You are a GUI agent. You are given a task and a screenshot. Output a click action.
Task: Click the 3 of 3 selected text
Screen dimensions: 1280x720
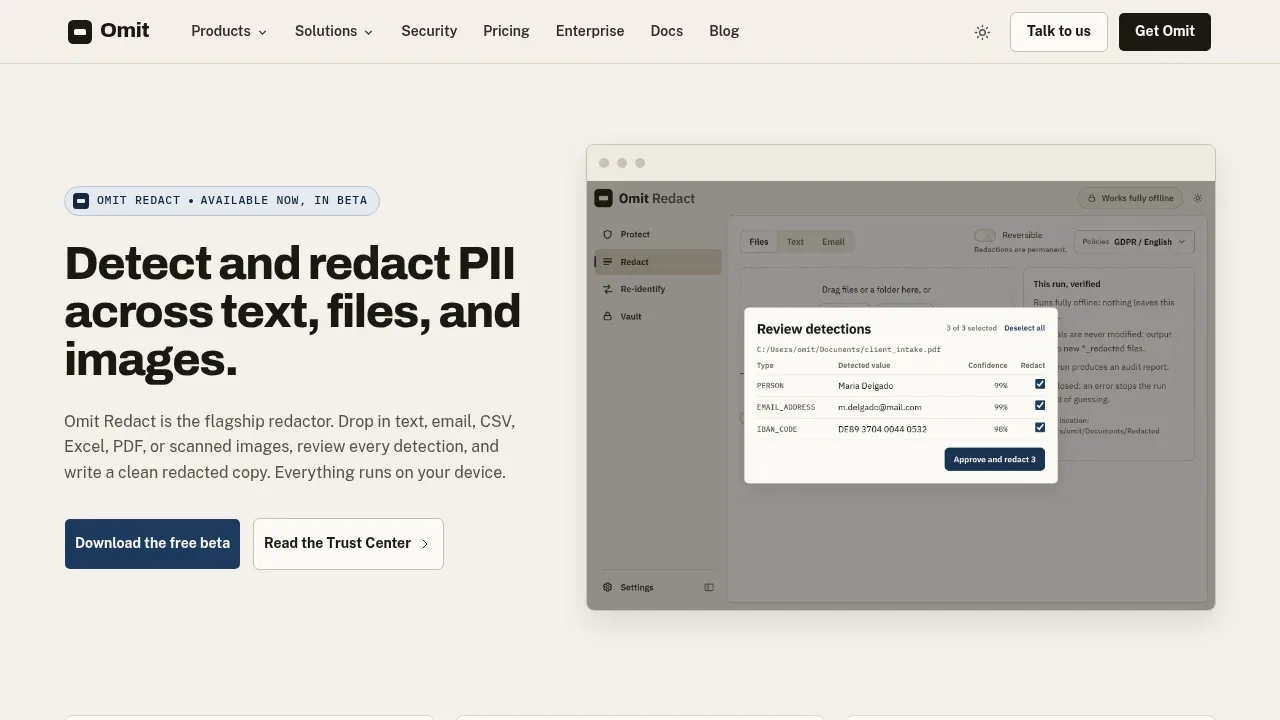point(971,328)
